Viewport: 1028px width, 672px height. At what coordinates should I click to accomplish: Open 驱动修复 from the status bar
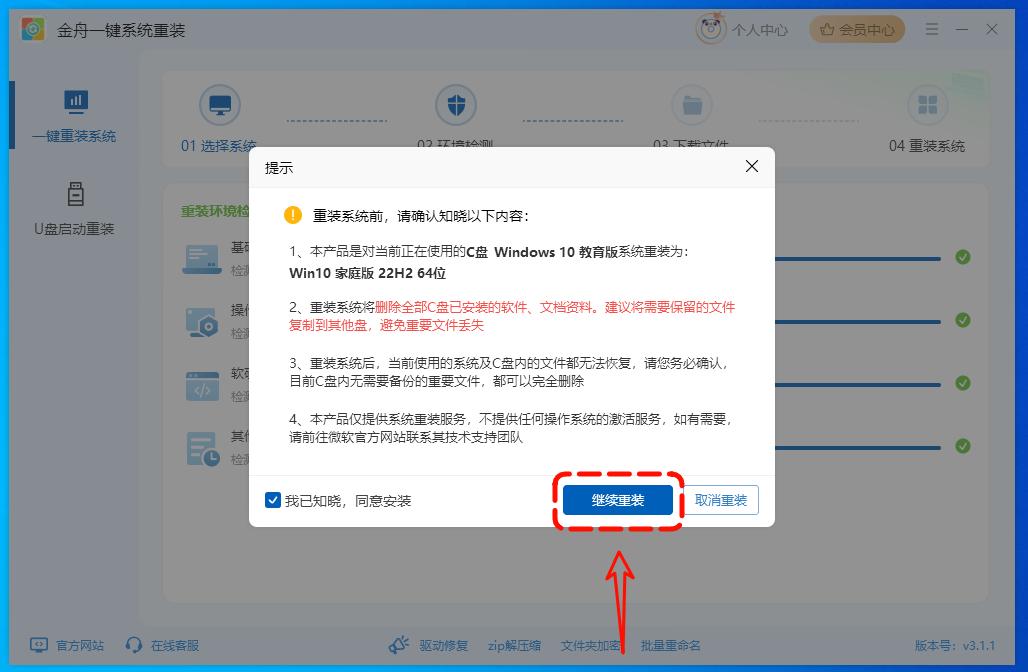445,645
